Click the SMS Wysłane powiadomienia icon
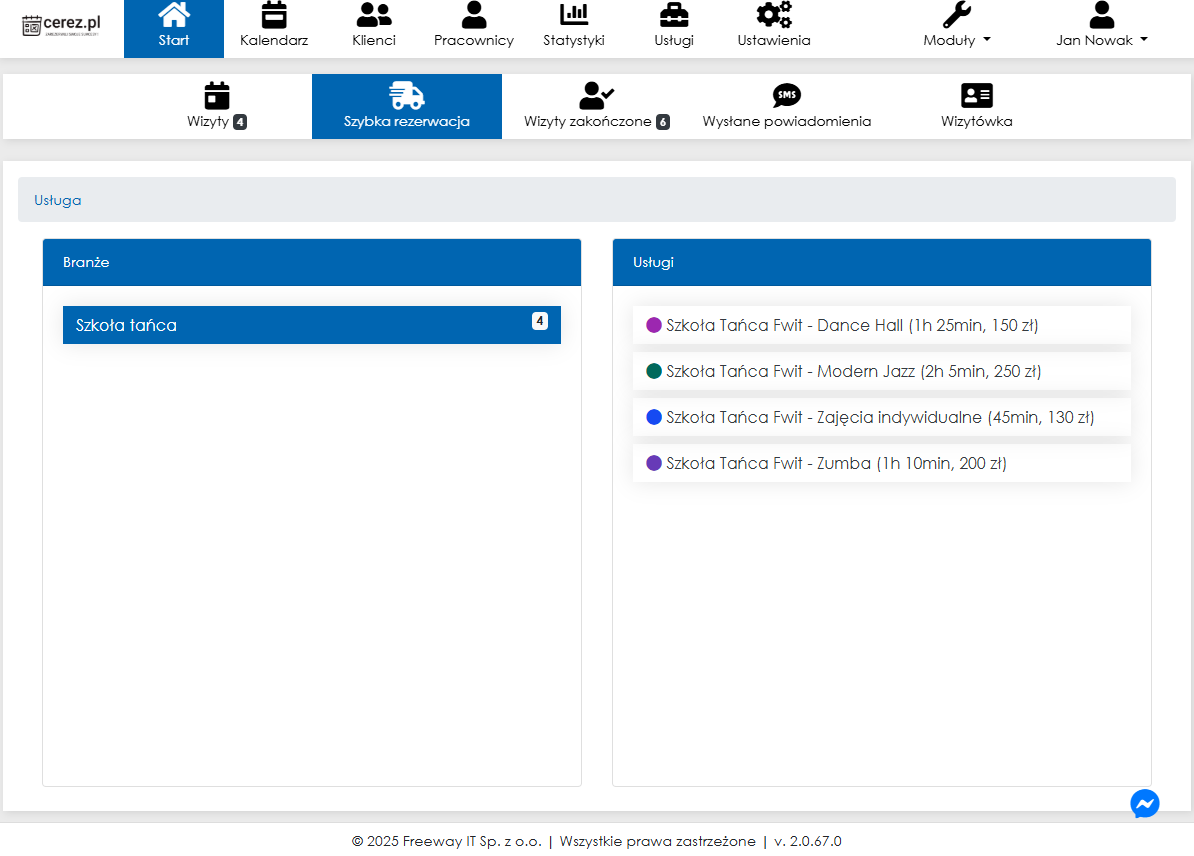 pos(787,96)
